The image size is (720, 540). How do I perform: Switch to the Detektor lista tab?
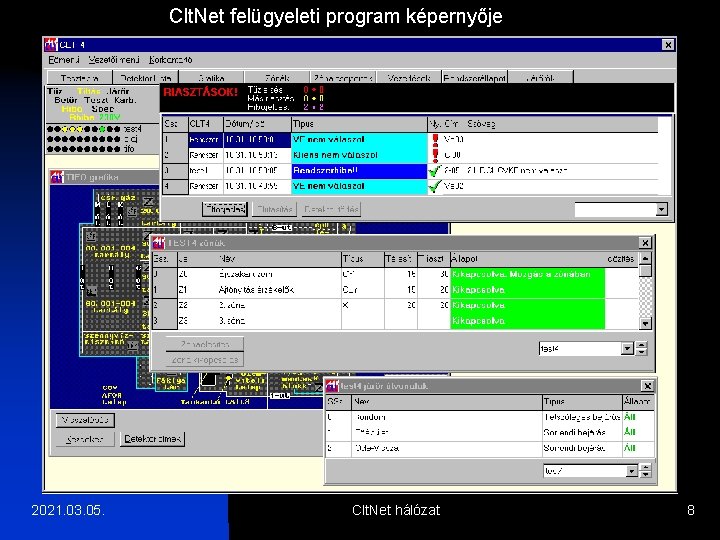[x=146, y=78]
